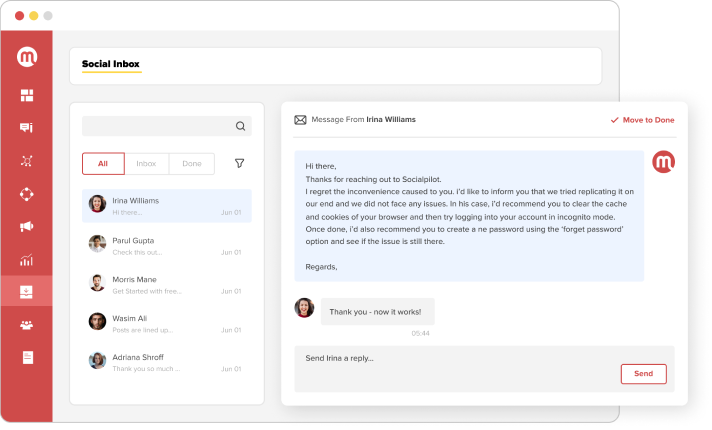Click Irina's avatar next to thank you message
The width and height of the screenshot is (712, 430).
click(304, 308)
